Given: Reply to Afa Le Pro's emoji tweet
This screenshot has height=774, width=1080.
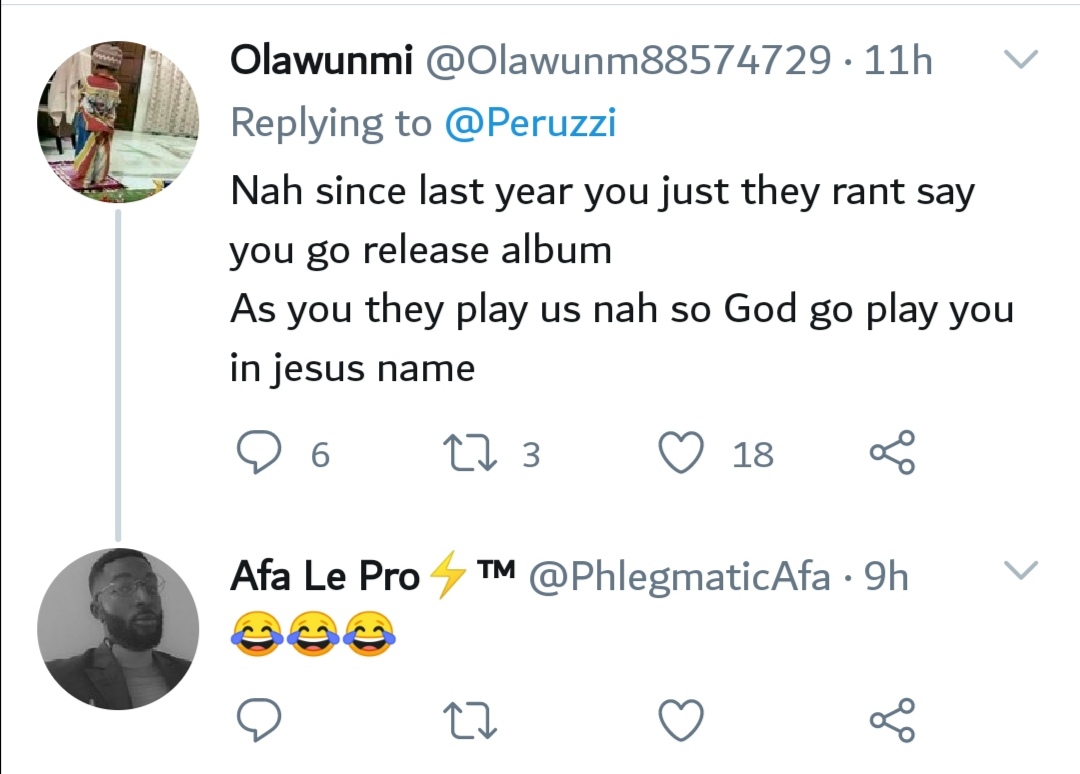Looking at the screenshot, I should (258, 718).
